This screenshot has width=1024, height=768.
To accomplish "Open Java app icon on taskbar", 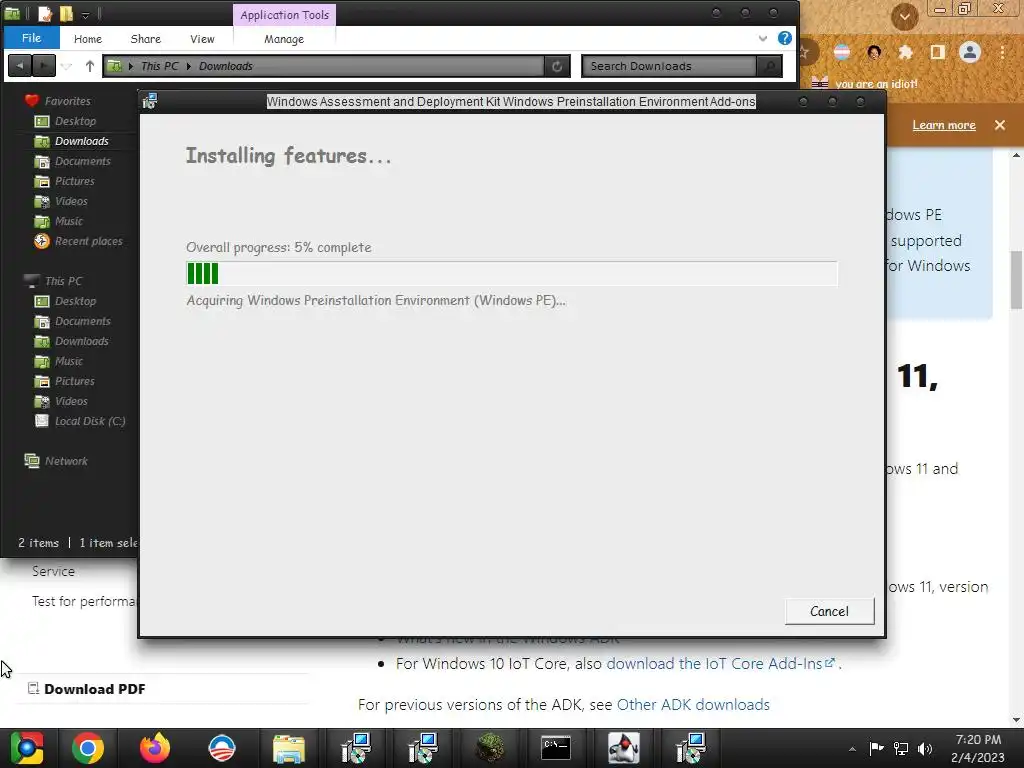I will (623, 748).
